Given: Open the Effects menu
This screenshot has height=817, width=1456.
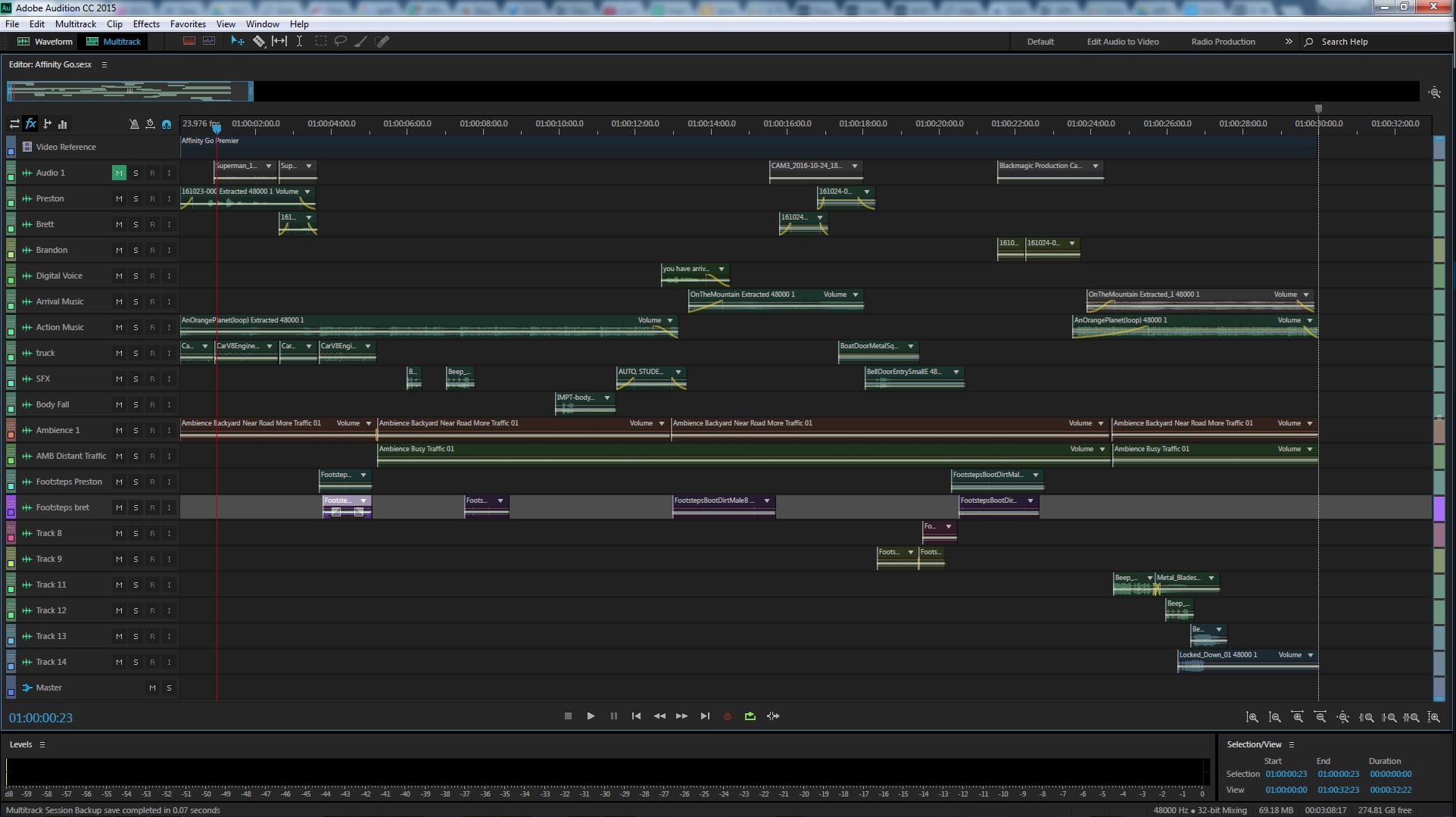Looking at the screenshot, I should 146,24.
